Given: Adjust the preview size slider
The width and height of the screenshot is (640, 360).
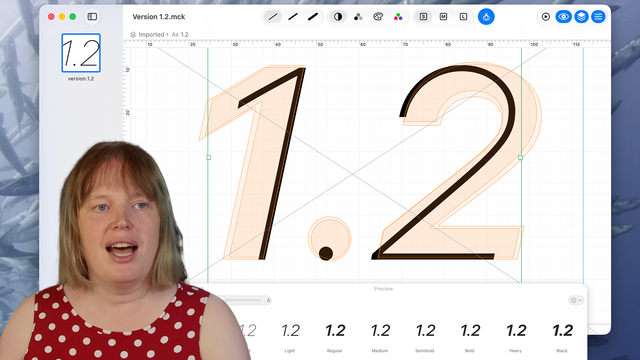Looking at the screenshot, I should pyautogui.click(x=242, y=300).
